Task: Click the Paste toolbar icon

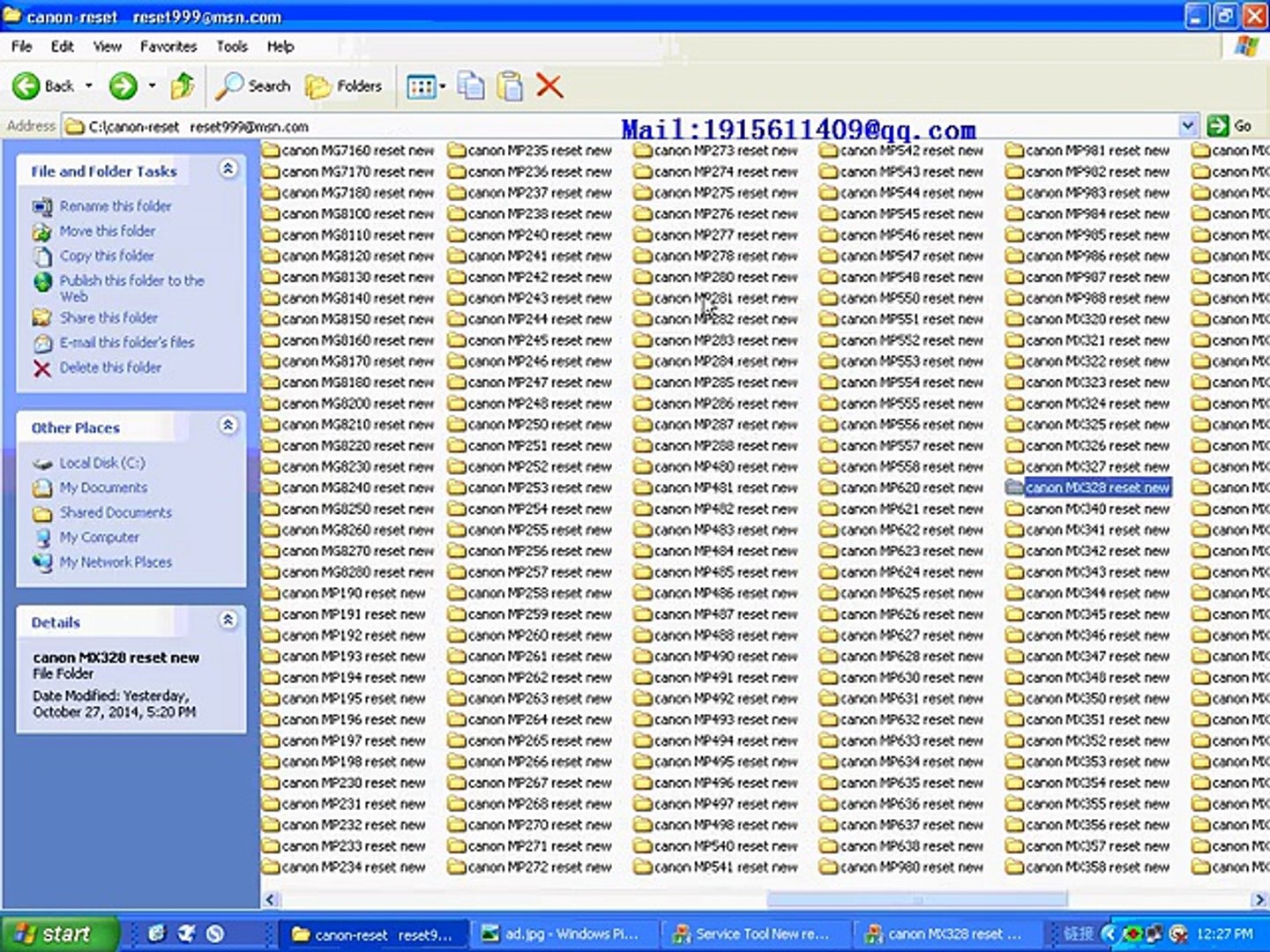Action: pos(510,86)
